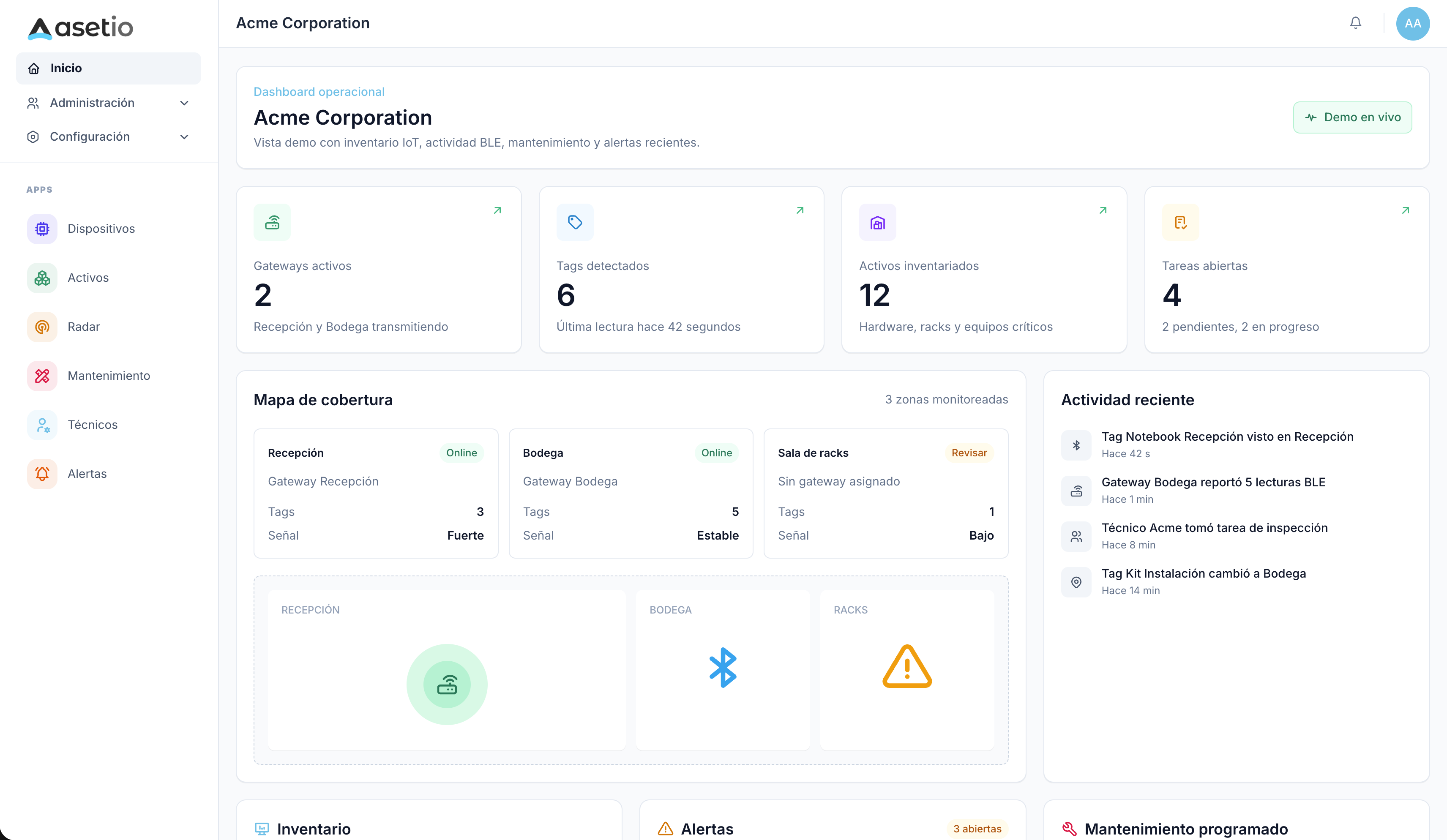Click the Mapa de cobertura heading
Viewport: 1447px width, 840px height.
coord(323,400)
